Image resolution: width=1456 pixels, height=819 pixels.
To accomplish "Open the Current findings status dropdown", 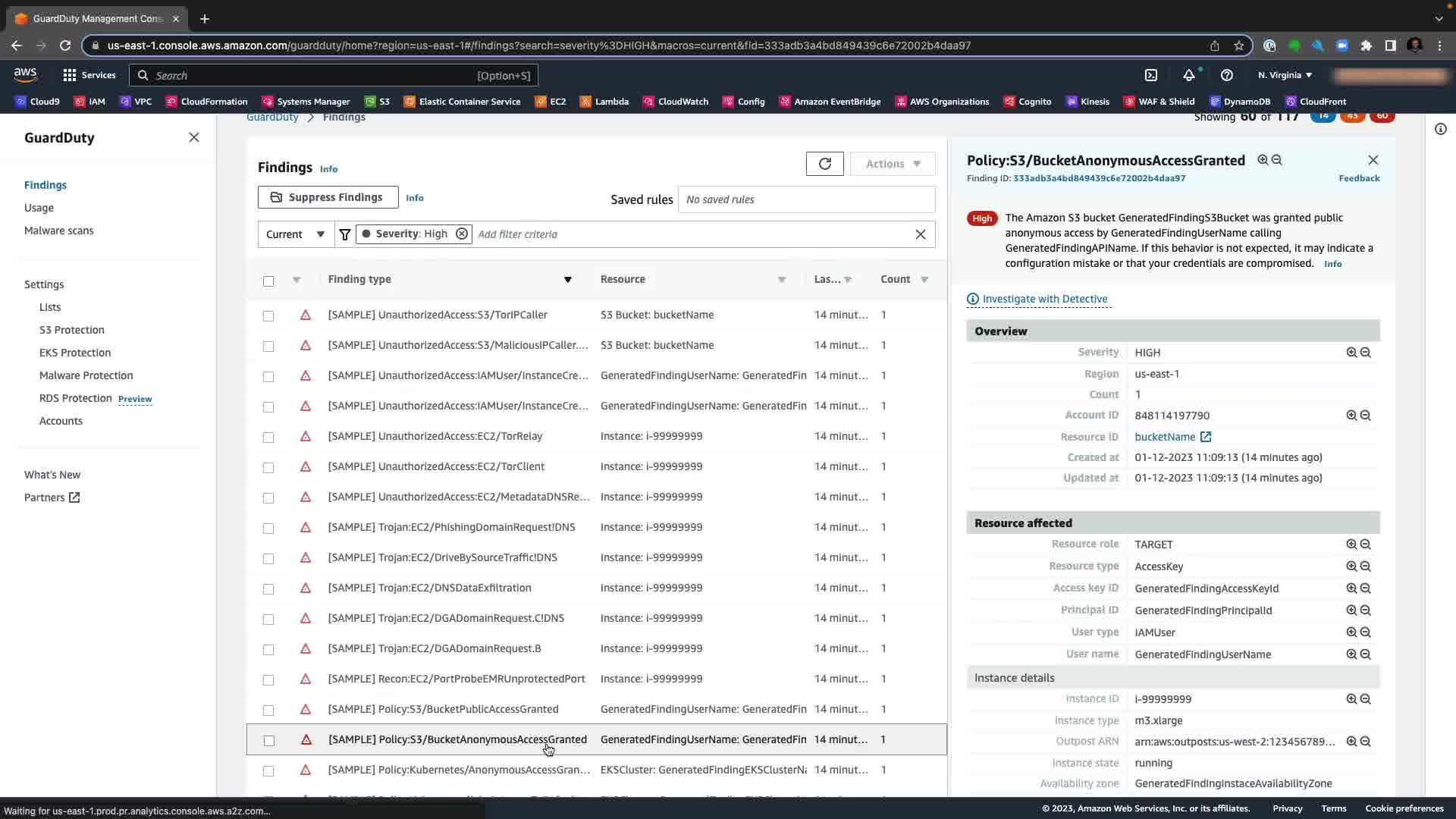I will (296, 234).
